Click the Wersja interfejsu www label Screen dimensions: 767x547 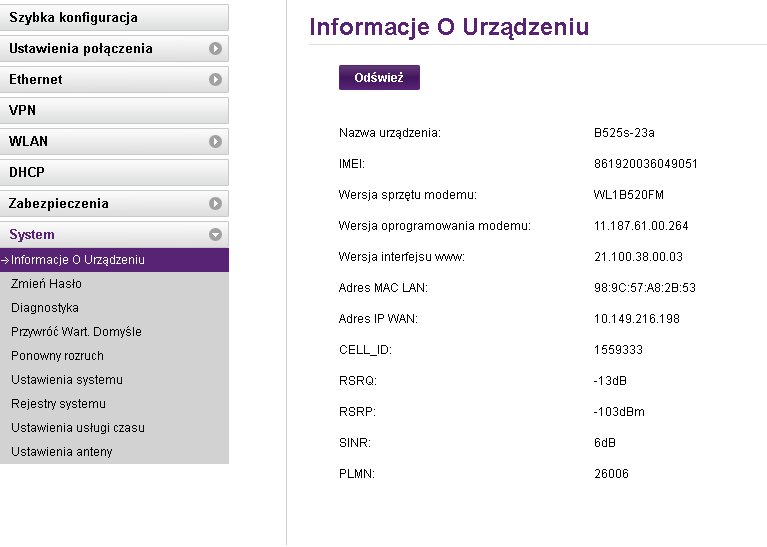pyautogui.click(x=402, y=257)
